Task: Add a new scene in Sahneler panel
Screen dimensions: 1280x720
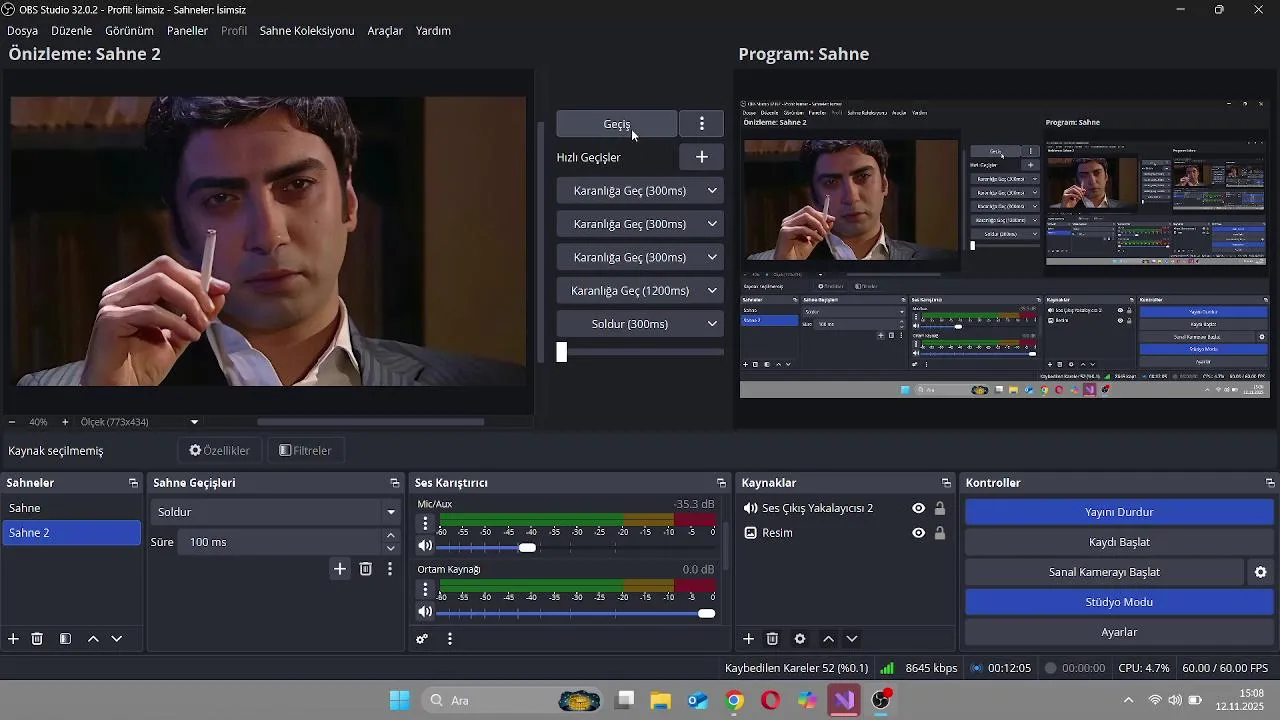Action: pos(13,639)
